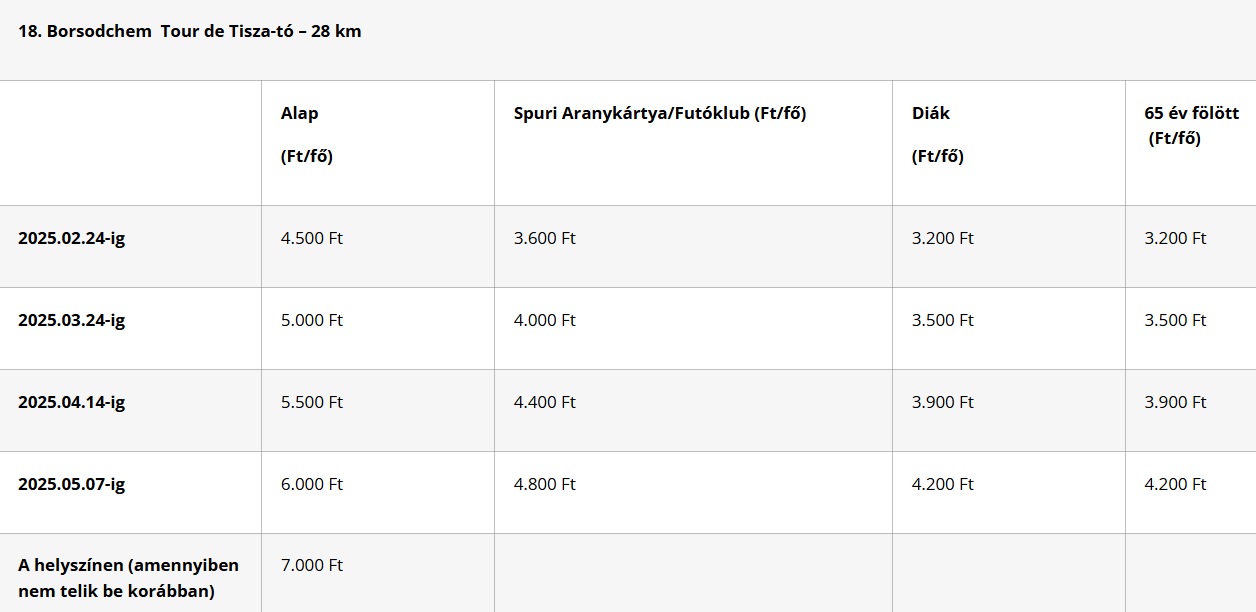Select the 2025.02.24-ig row label

72,238
